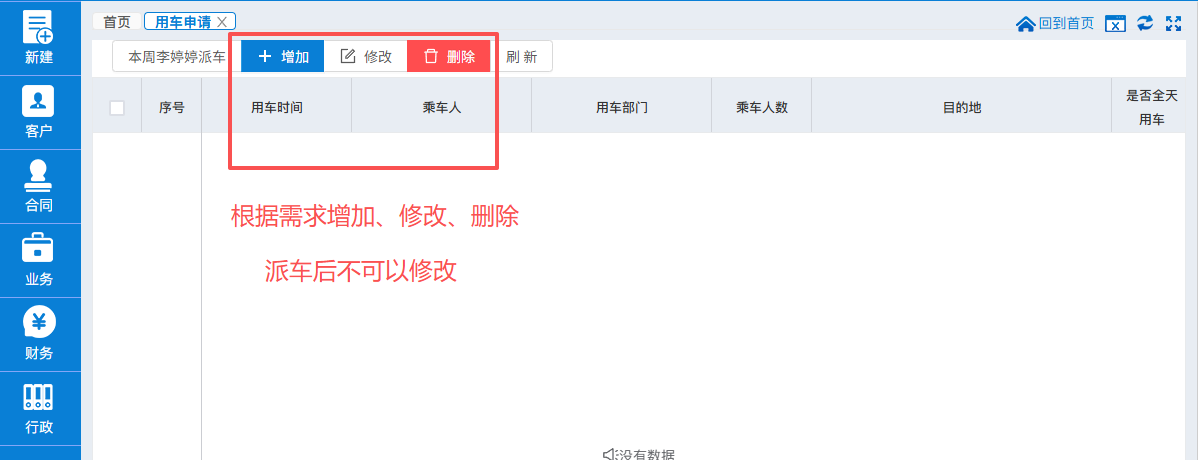Open the 业务 briefcase module
This screenshot has height=460, width=1198.
click(40, 261)
